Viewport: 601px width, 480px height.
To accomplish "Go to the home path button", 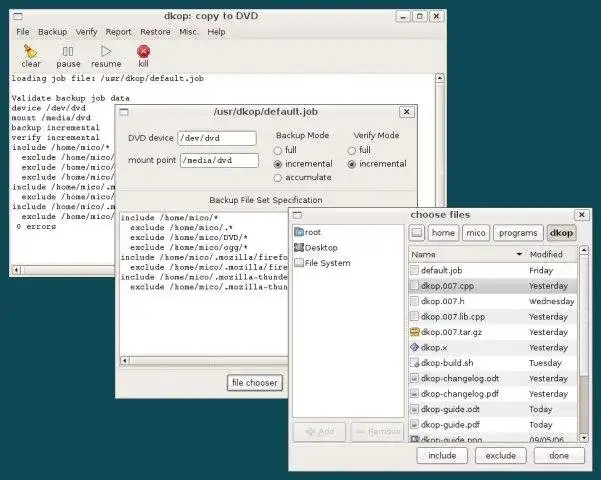I will click(443, 233).
